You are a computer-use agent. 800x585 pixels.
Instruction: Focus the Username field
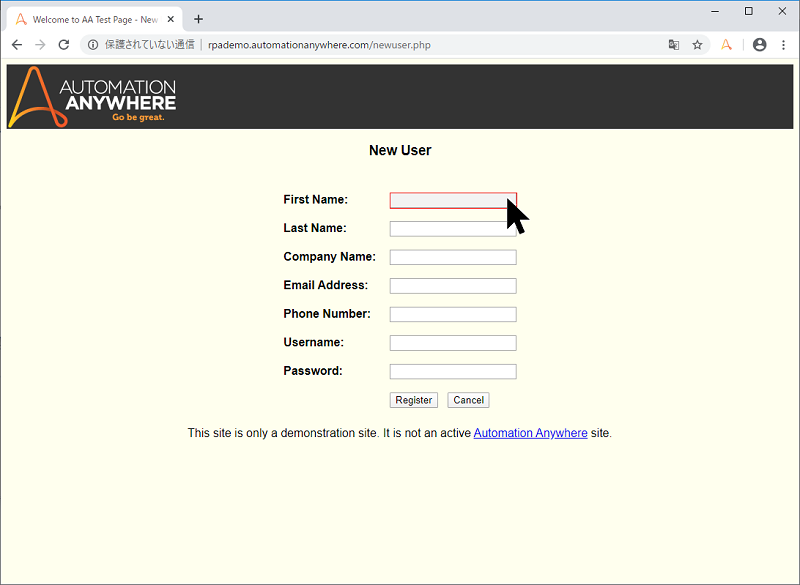coord(453,343)
